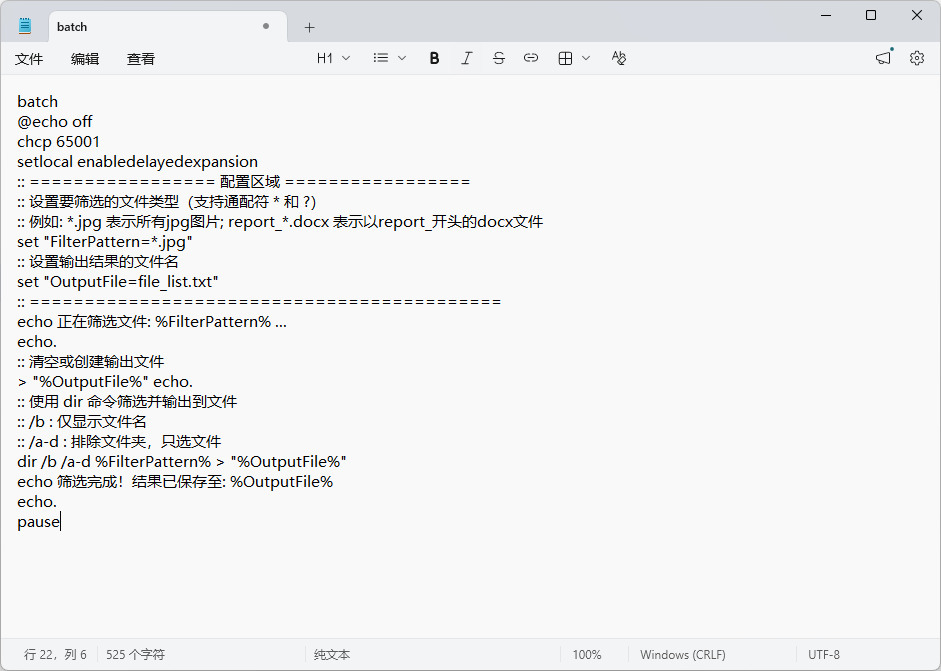Screen dimensions: 941x671
Task: Click the ':: 清空或创建输出文件' comment line
Action: 91,362
